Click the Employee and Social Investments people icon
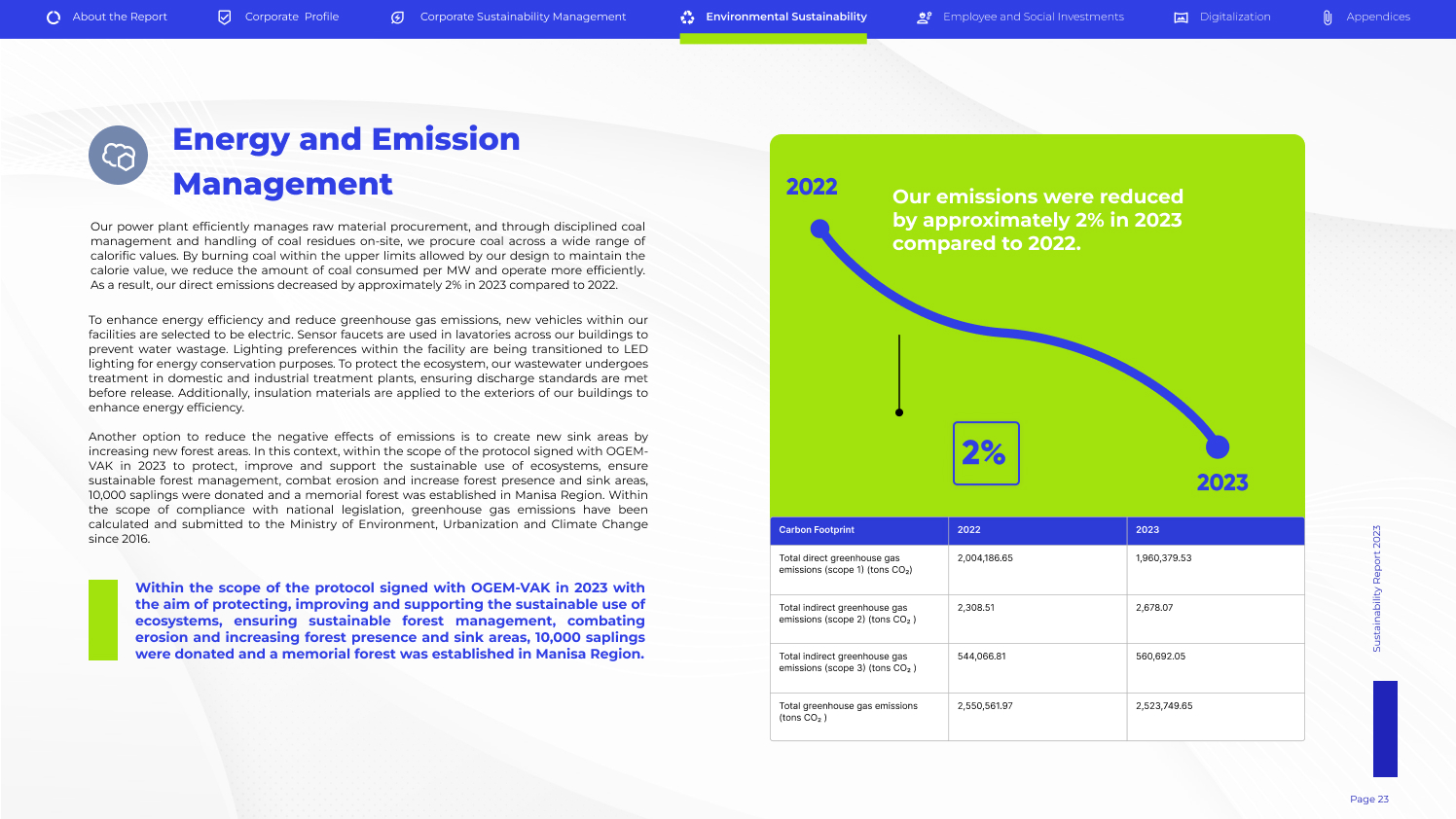 pyautogui.click(x=924, y=18)
